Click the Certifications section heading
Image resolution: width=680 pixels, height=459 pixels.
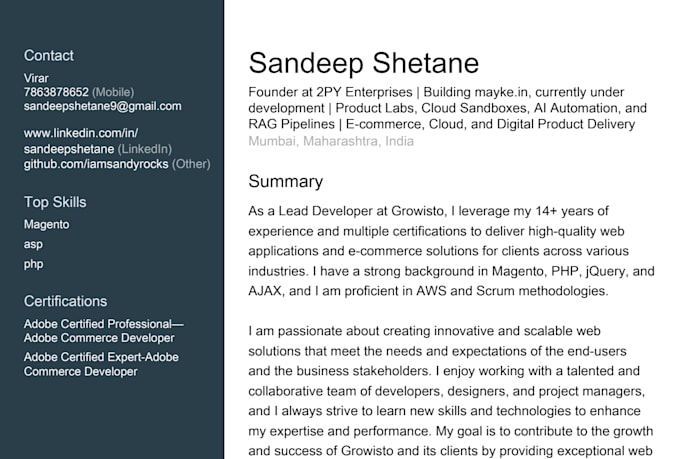[x=65, y=302]
